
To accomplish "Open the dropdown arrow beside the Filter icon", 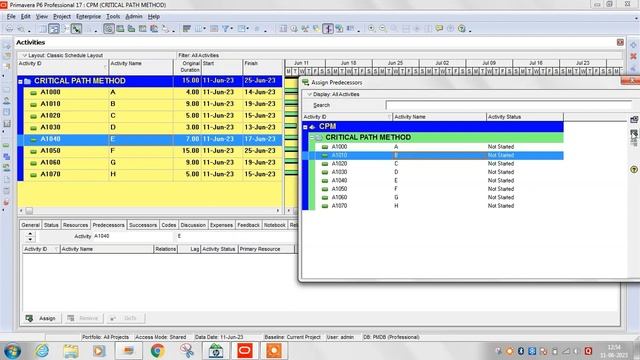I will point(231,29).
